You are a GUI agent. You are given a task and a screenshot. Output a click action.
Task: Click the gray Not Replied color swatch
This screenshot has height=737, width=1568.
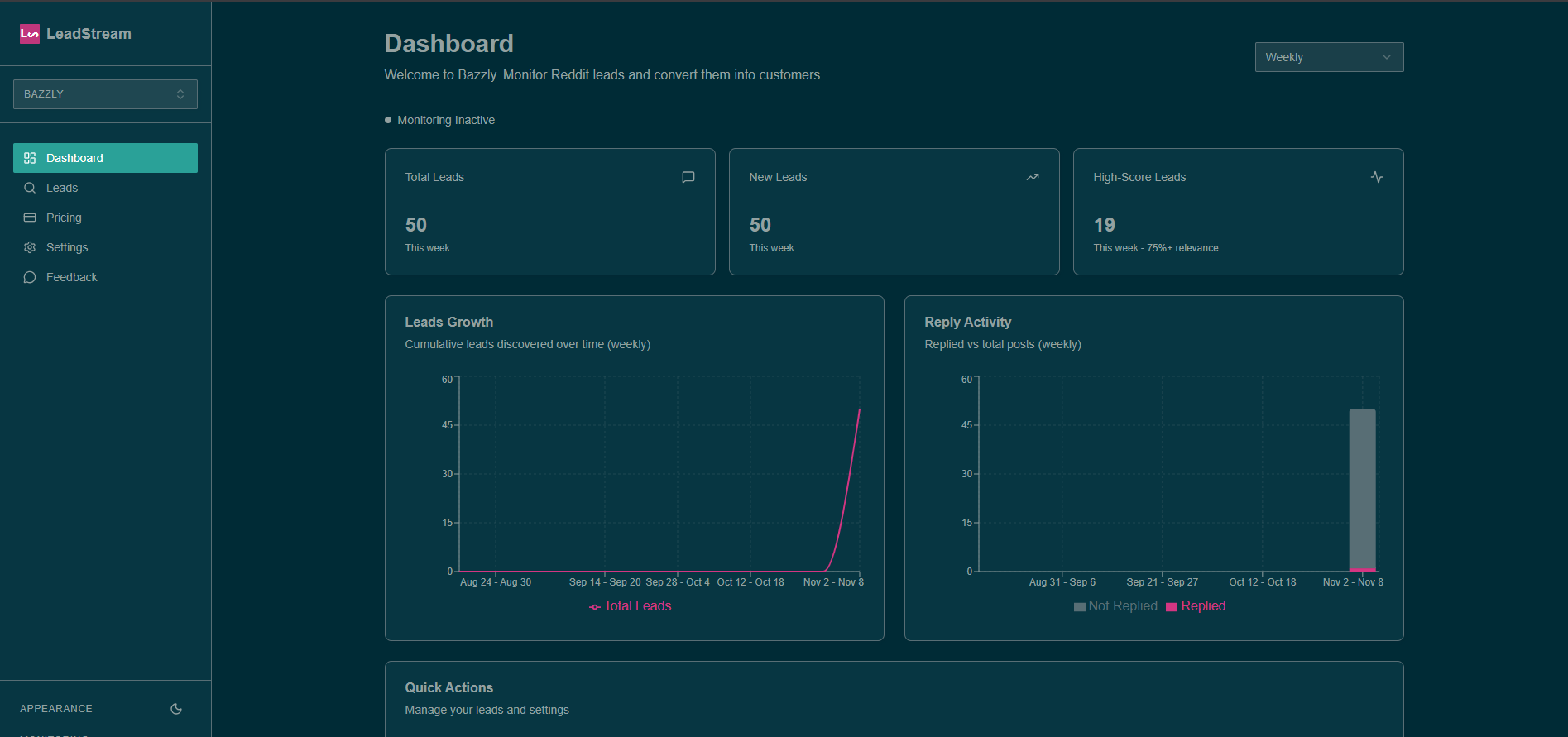[x=1079, y=607]
